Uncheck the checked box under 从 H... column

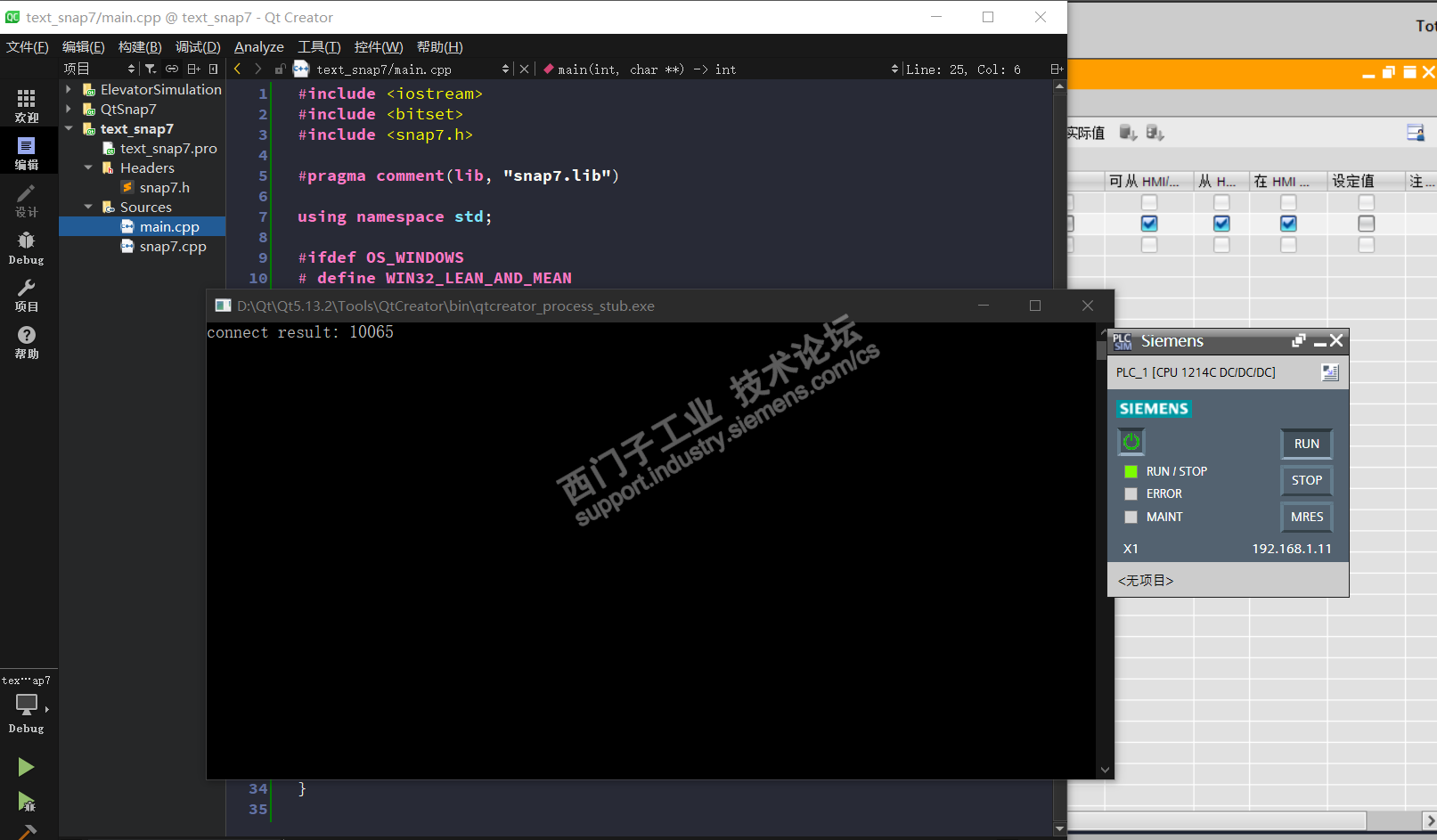pyautogui.click(x=1221, y=224)
